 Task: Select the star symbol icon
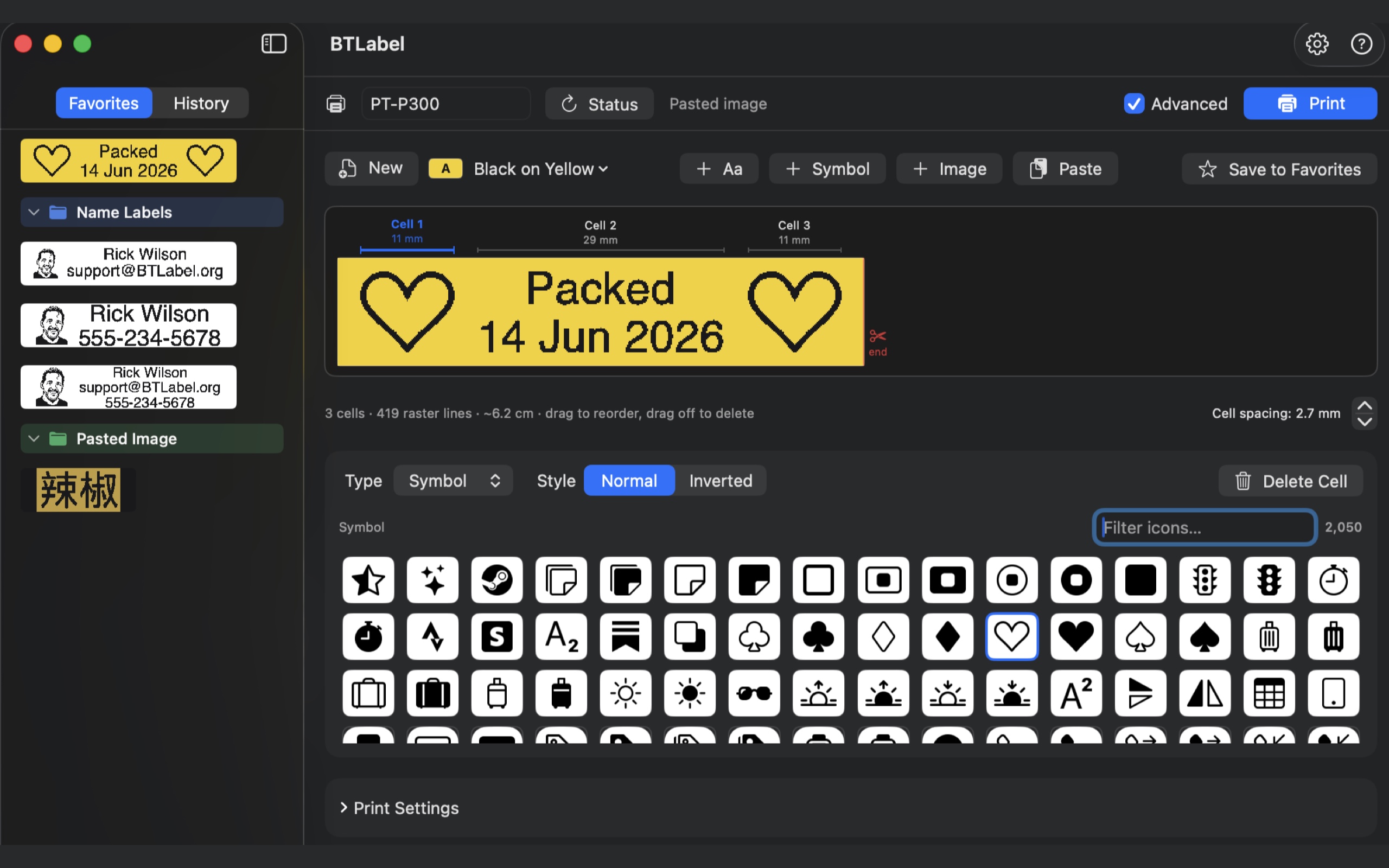coord(368,580)
